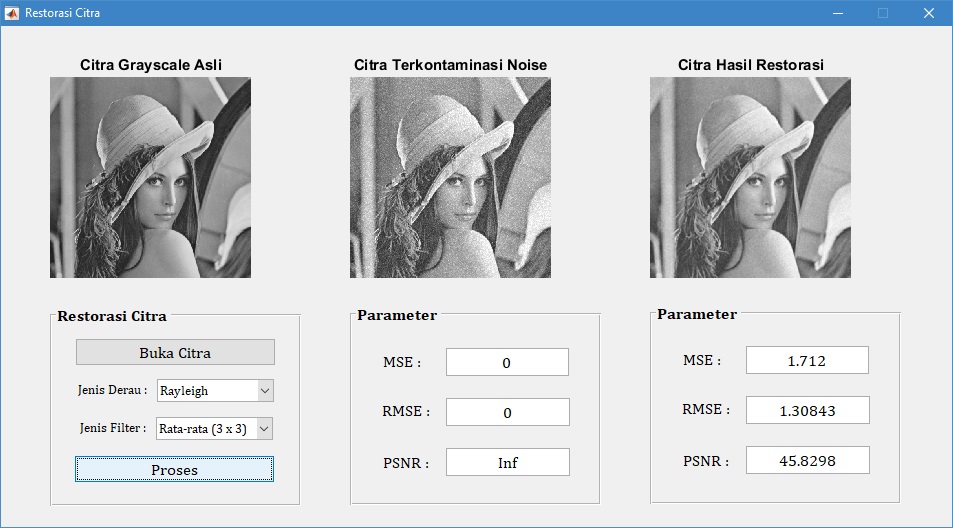
Task: Click the PSNR field showing Inf
Action: coord(507,462)
